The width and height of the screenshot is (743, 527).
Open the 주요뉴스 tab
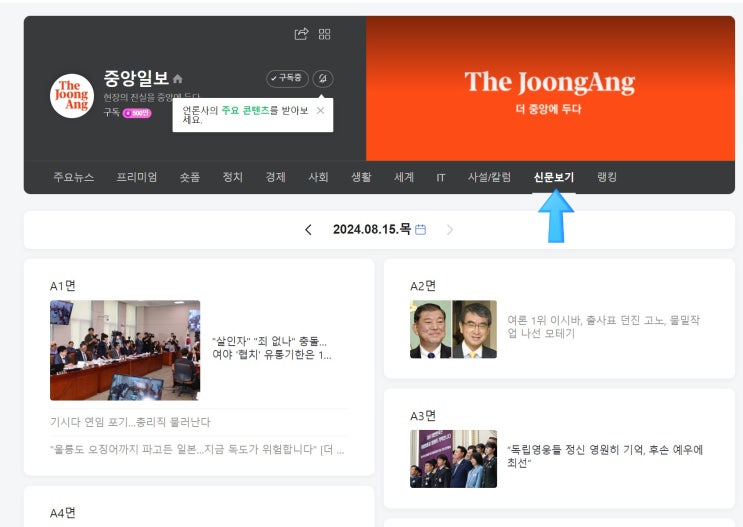[x=73, y=177]
